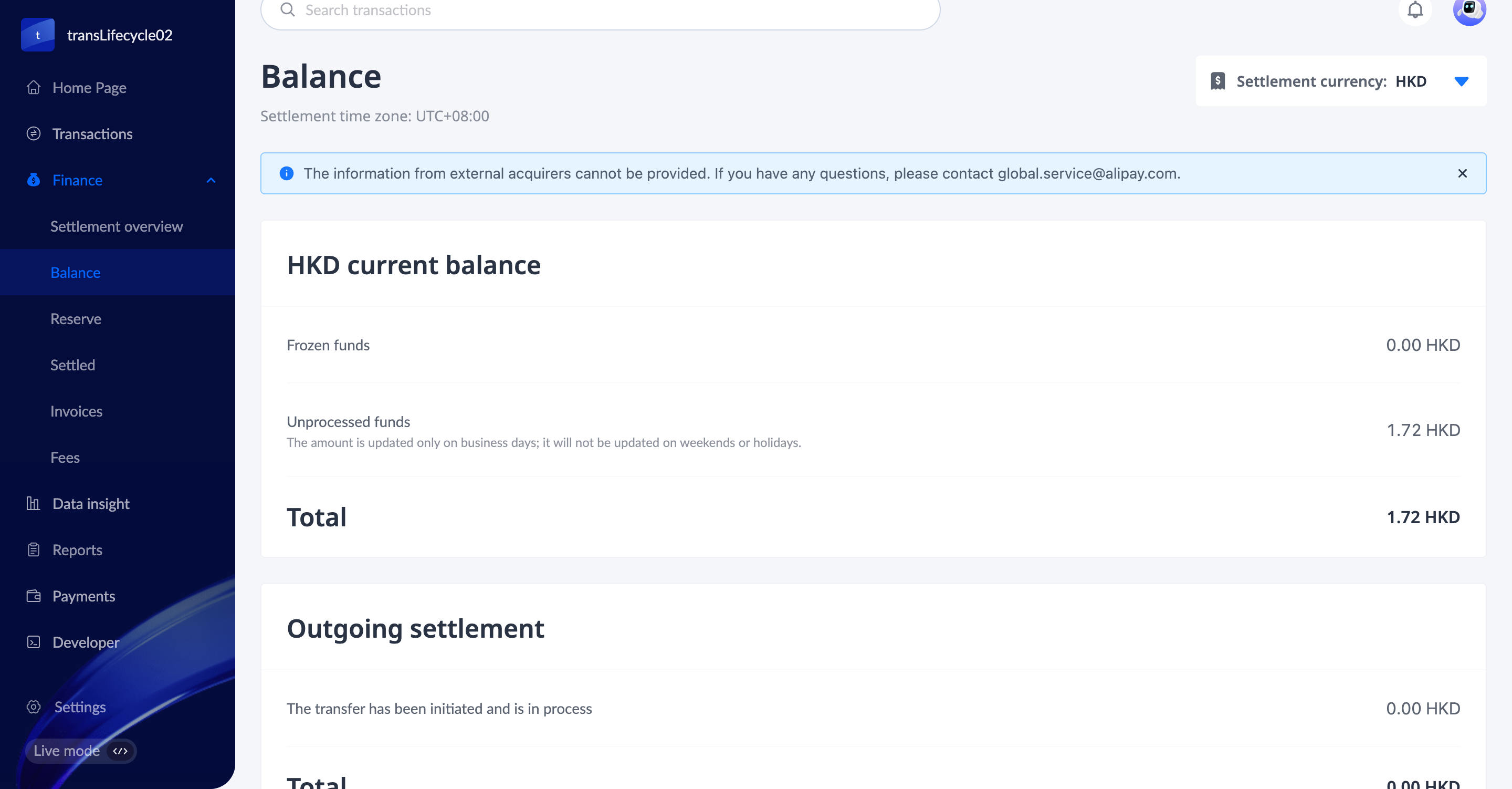1512x789 pixels.
Task: Open Reports from the sidebar
Action: point(77,550)
